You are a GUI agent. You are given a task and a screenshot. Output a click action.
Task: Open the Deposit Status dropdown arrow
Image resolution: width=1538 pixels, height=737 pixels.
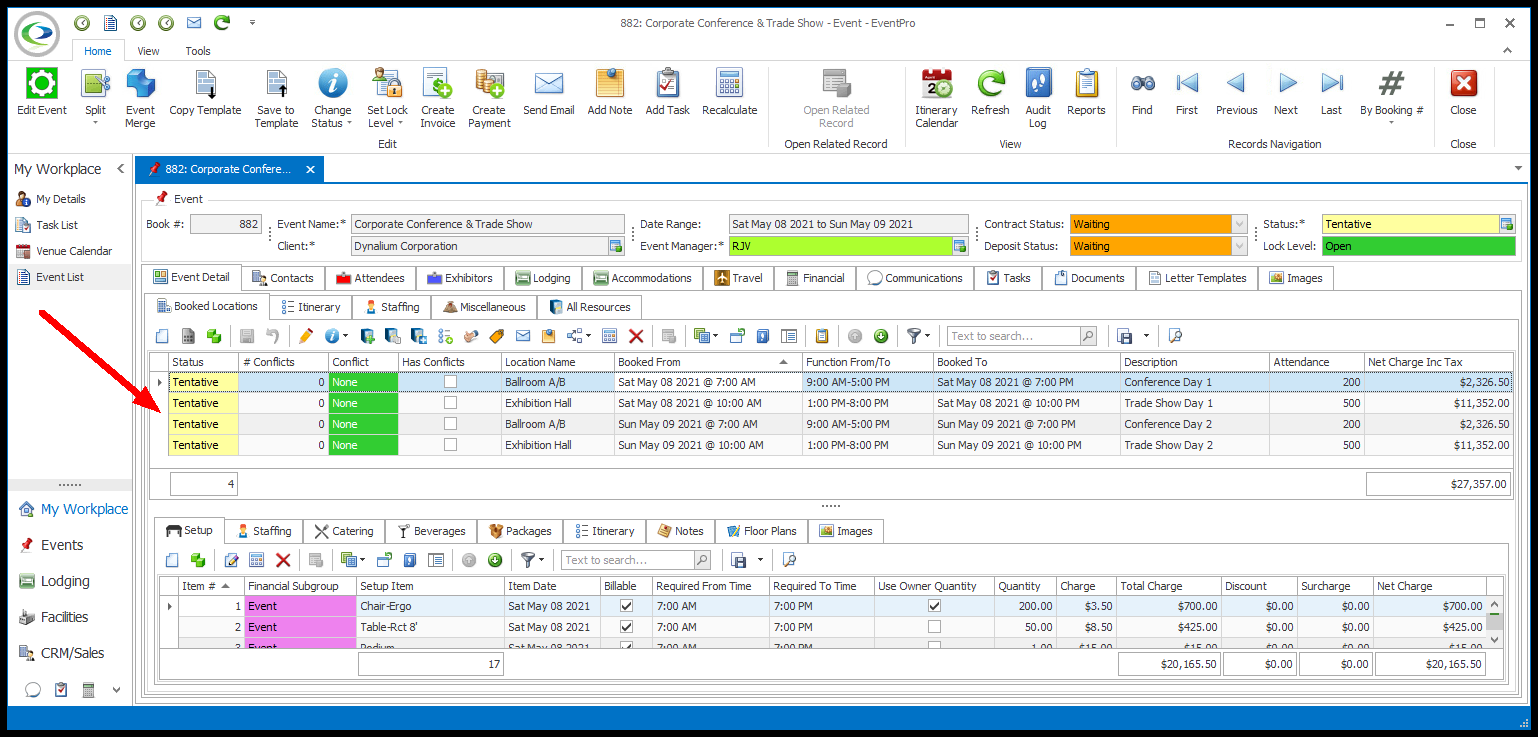1240,246
